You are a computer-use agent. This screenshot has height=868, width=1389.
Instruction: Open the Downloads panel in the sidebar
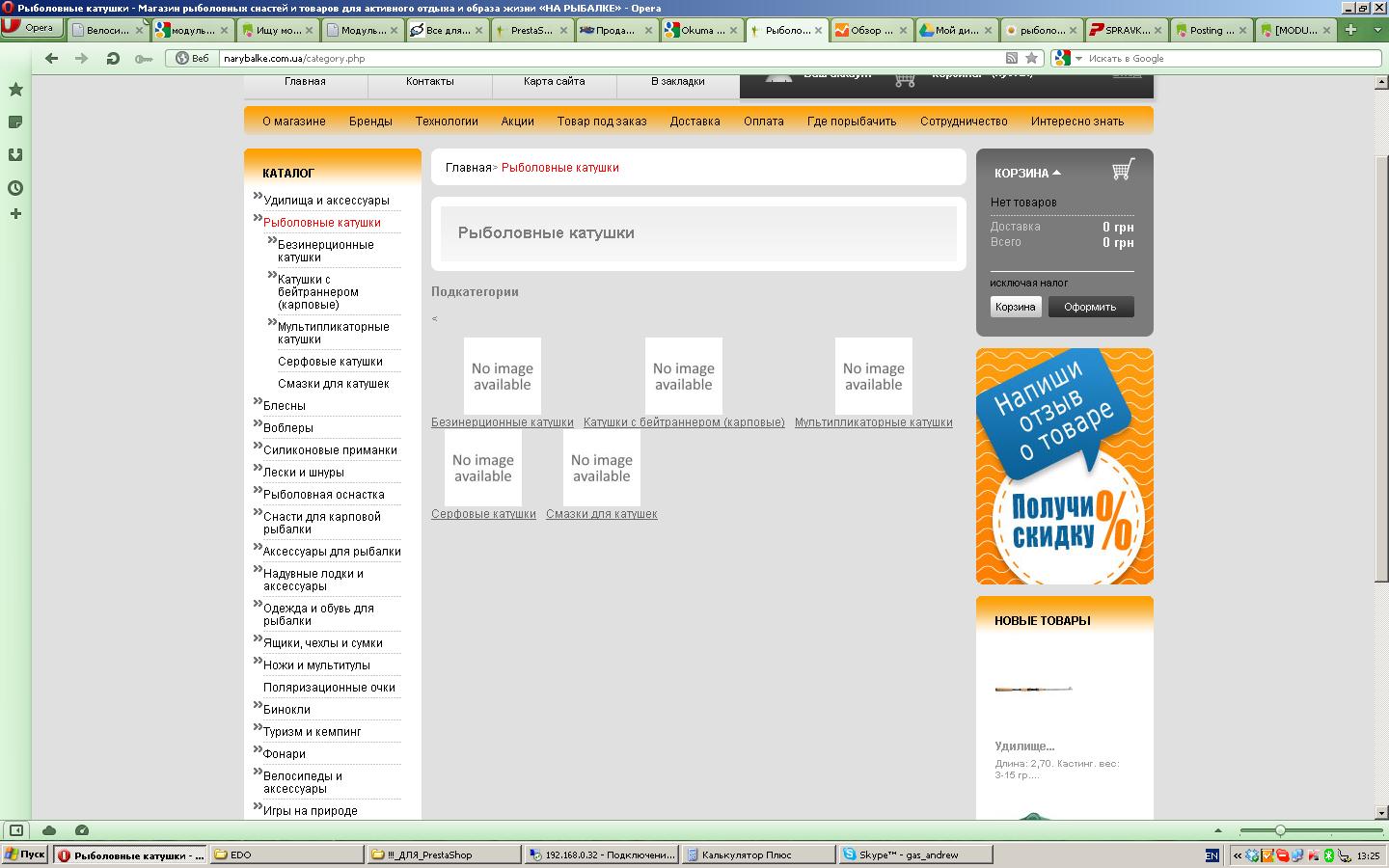pyautogui.click(x=15, y=154)
